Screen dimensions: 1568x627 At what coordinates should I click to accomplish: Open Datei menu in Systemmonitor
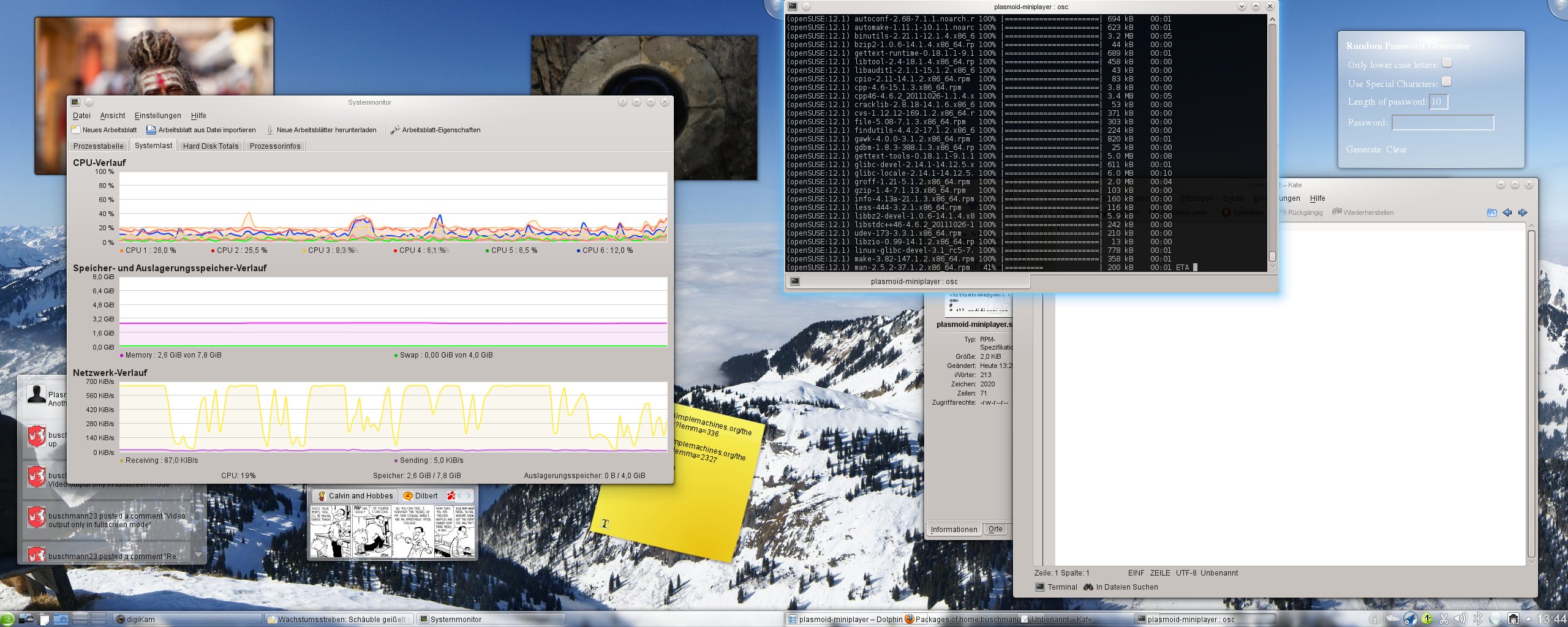(81, 116)
